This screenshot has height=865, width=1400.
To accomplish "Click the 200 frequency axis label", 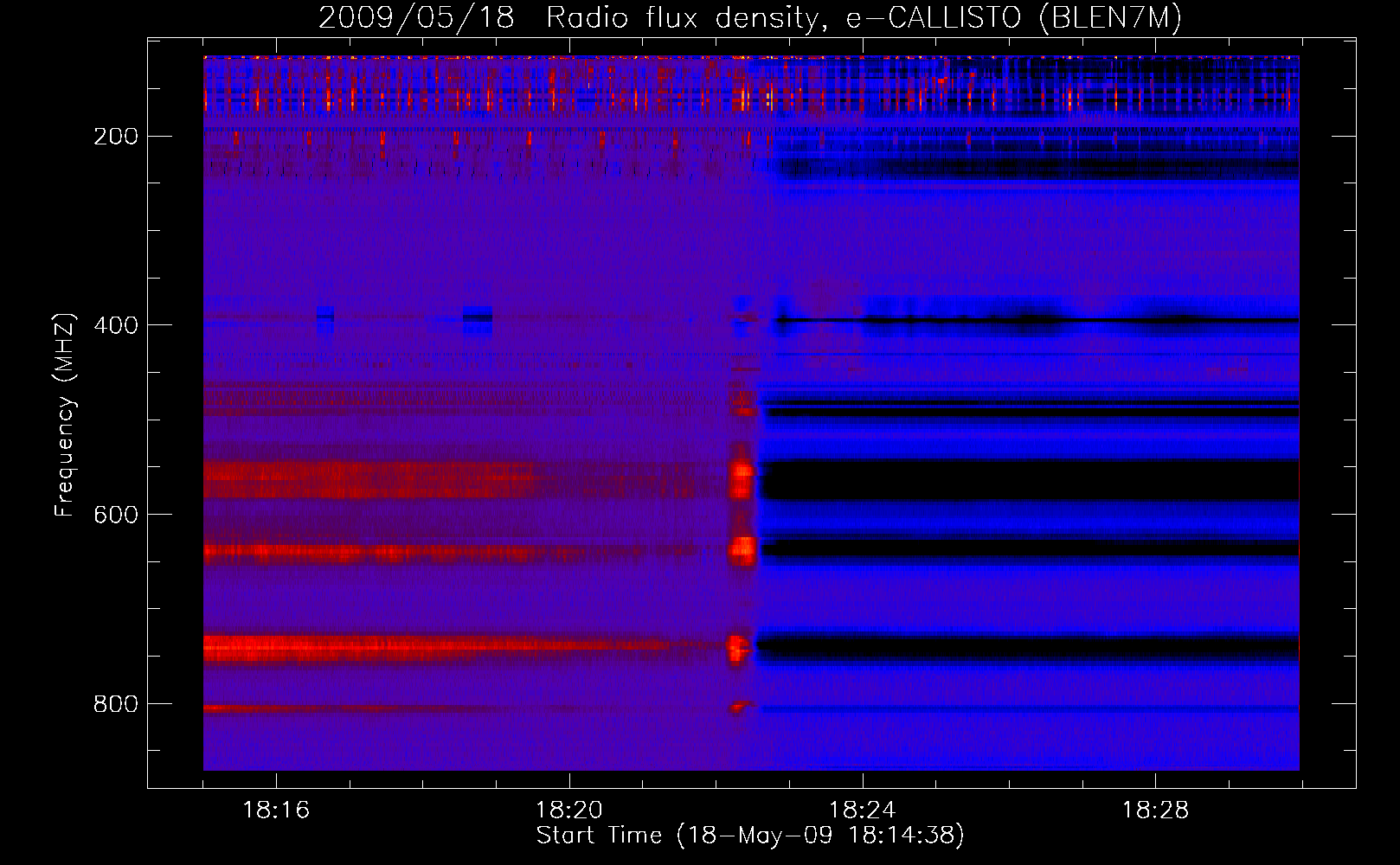I will (116, 137).
